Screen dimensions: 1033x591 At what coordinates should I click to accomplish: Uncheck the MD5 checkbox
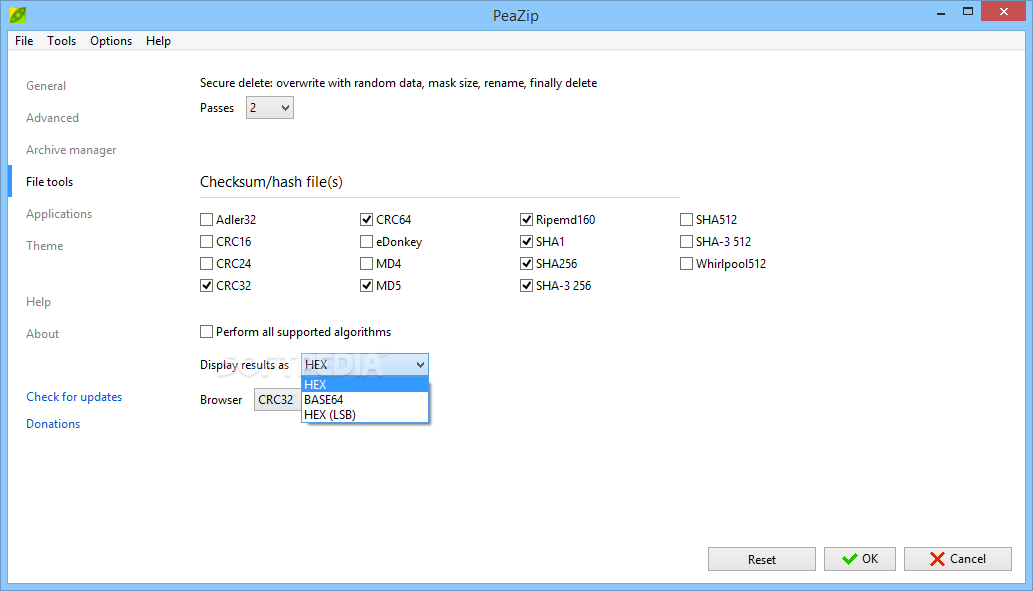[366, 285]
